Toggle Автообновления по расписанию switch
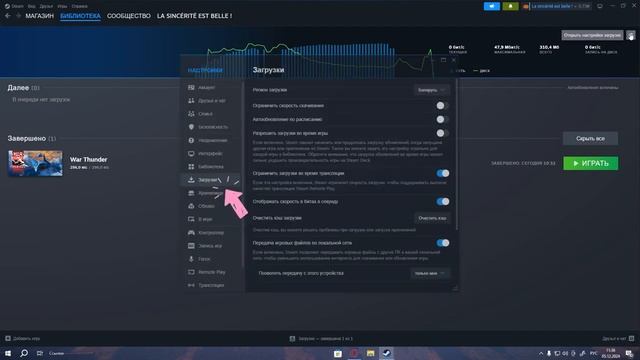 tap(442, 120)
